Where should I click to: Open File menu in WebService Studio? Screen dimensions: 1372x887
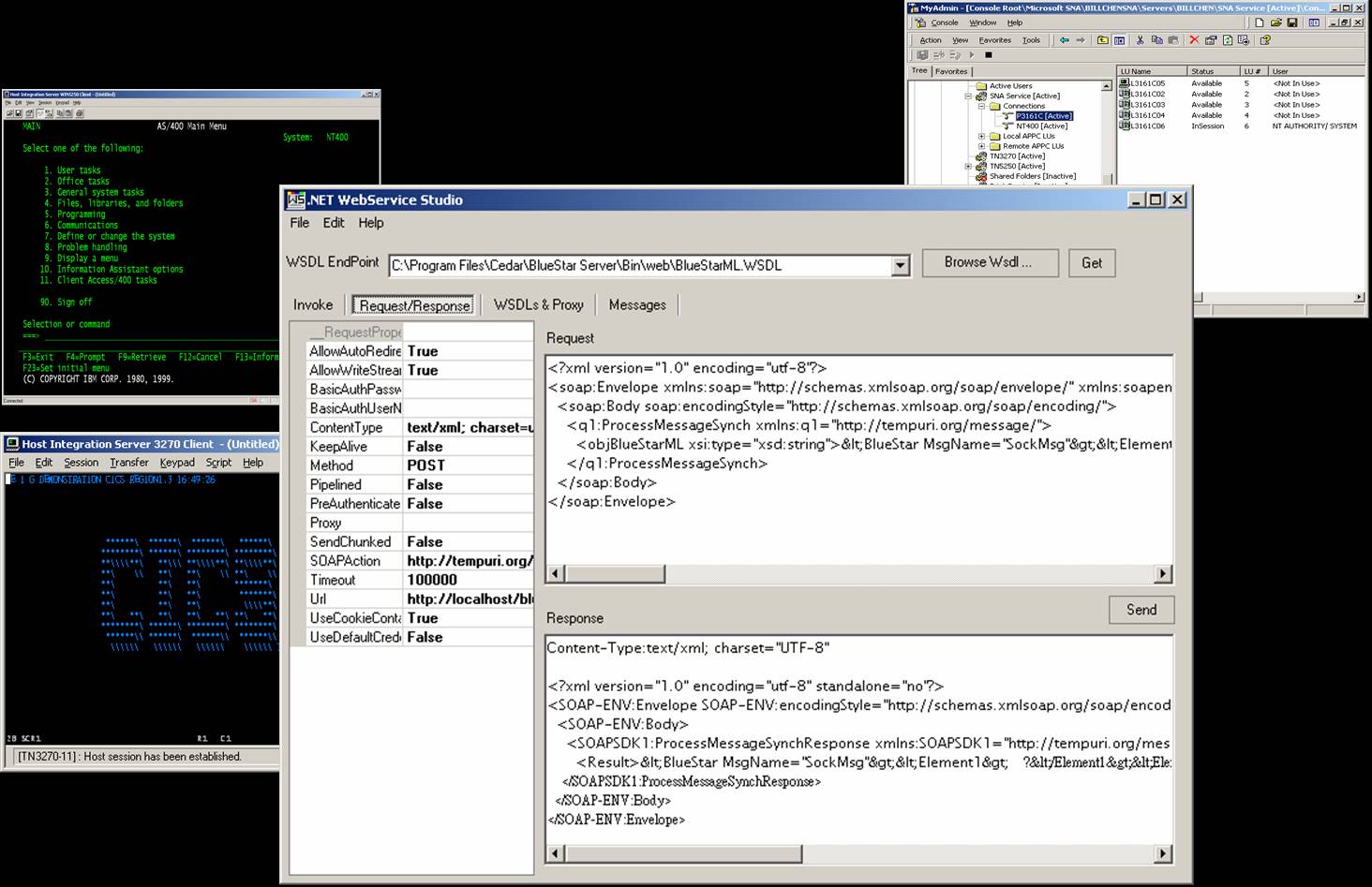tap(300, 223)
